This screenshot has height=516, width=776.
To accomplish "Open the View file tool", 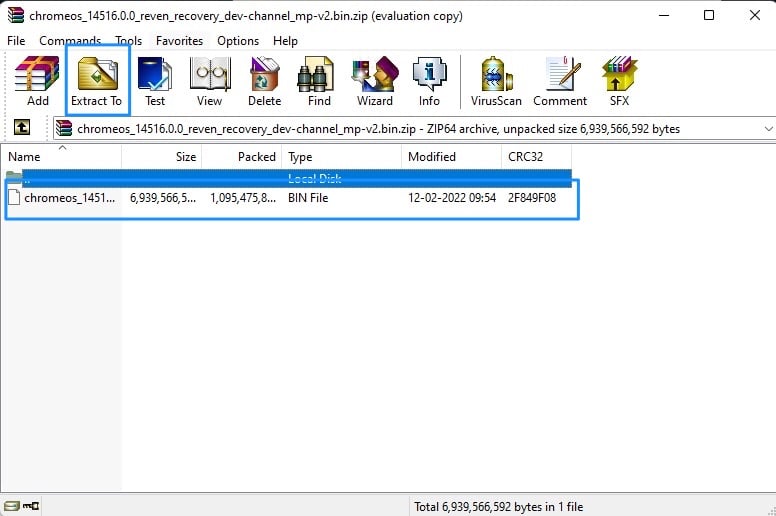I will click(x=210, y=82).
